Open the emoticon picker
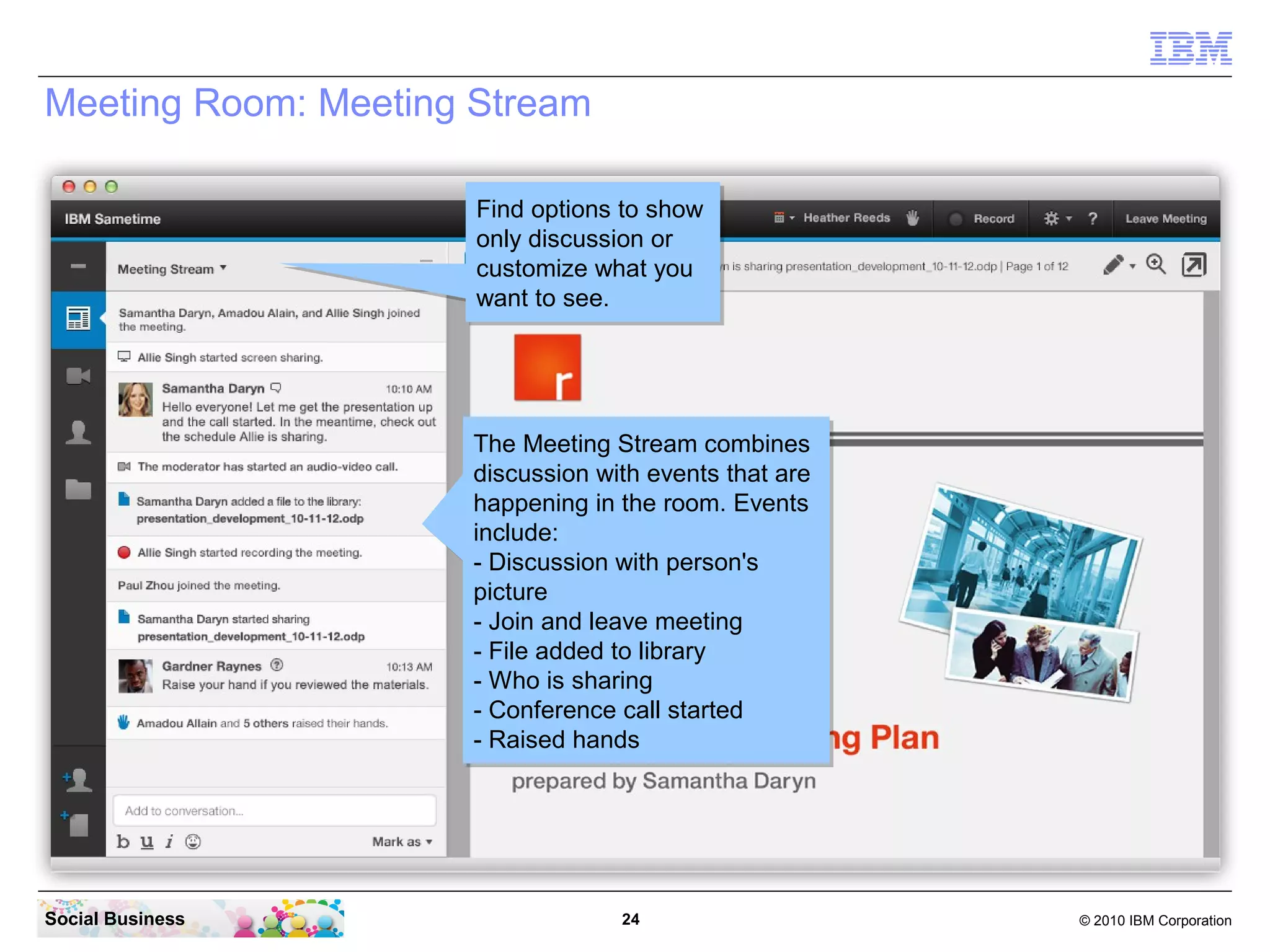Screen dimensions: 1270x952 point(193,842)
